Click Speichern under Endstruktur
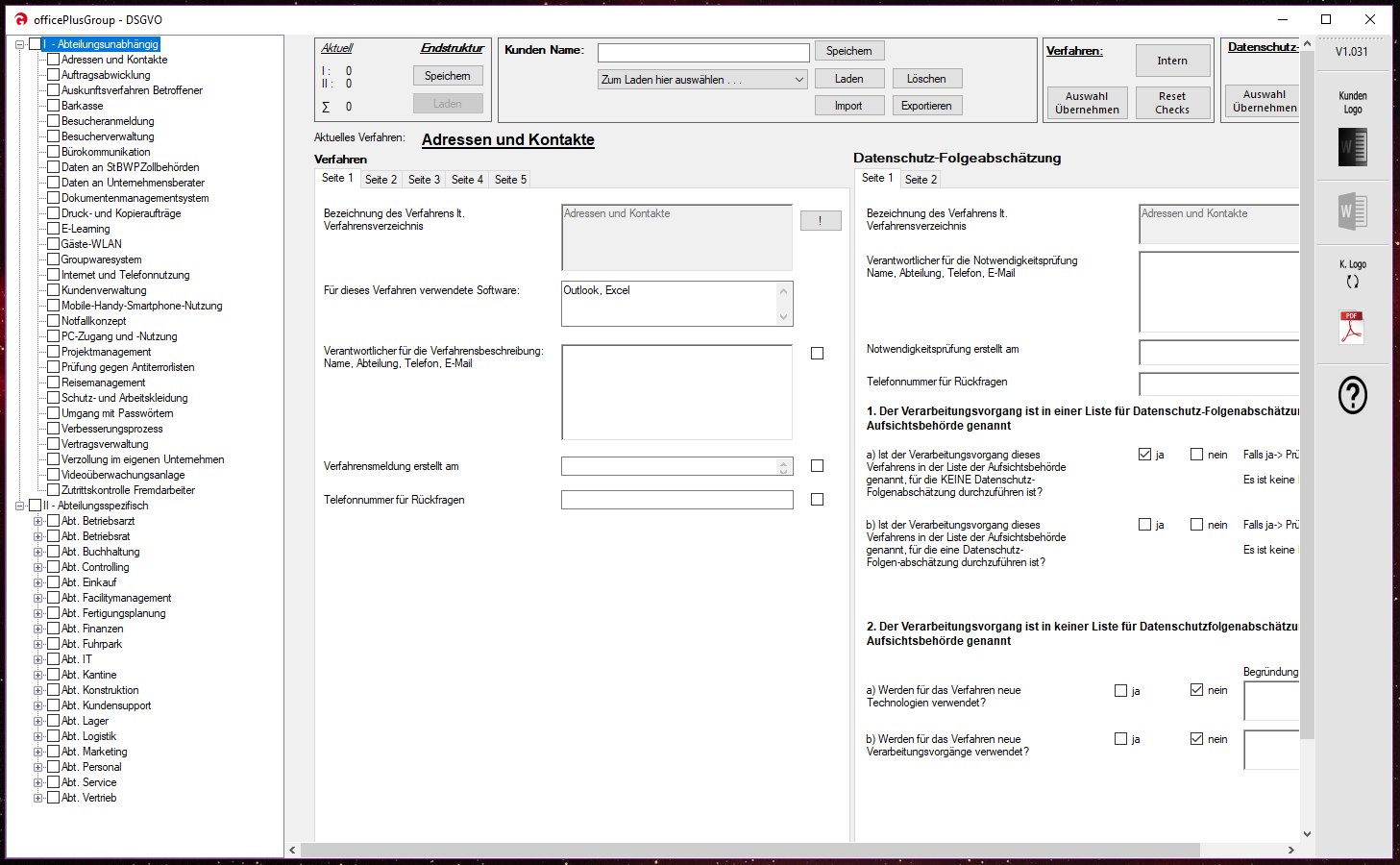Screen dimensions: 1400x865 448,76
